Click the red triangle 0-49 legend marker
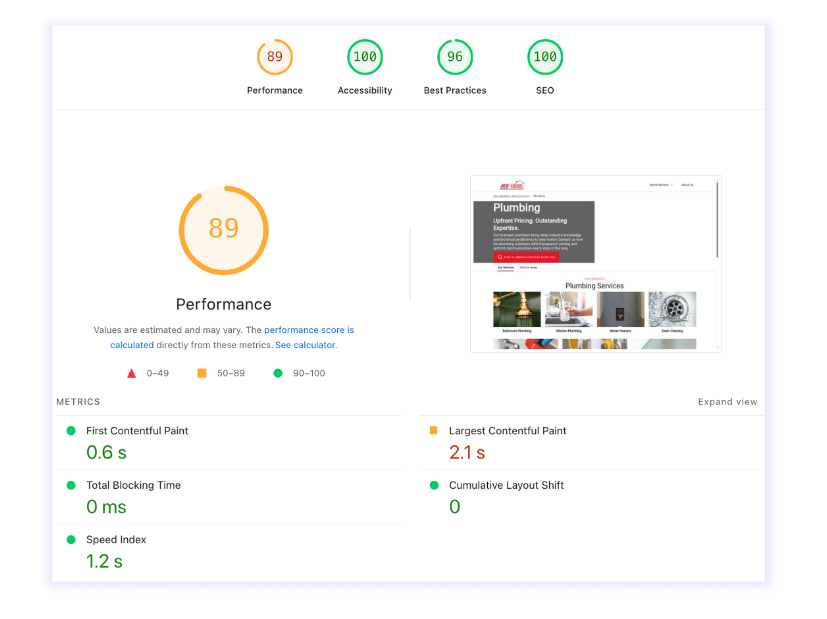827x619 pixels. (132, 371)
